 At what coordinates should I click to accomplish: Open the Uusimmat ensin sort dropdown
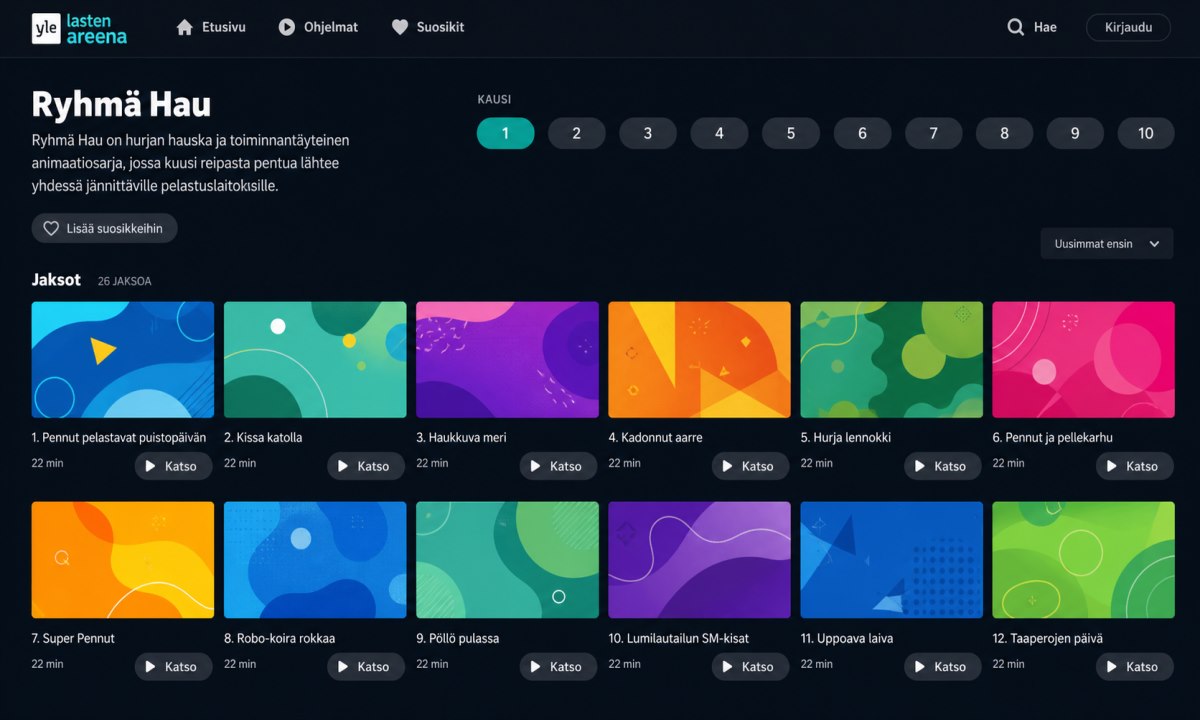pyautogui.click(x=1107, y=244)
